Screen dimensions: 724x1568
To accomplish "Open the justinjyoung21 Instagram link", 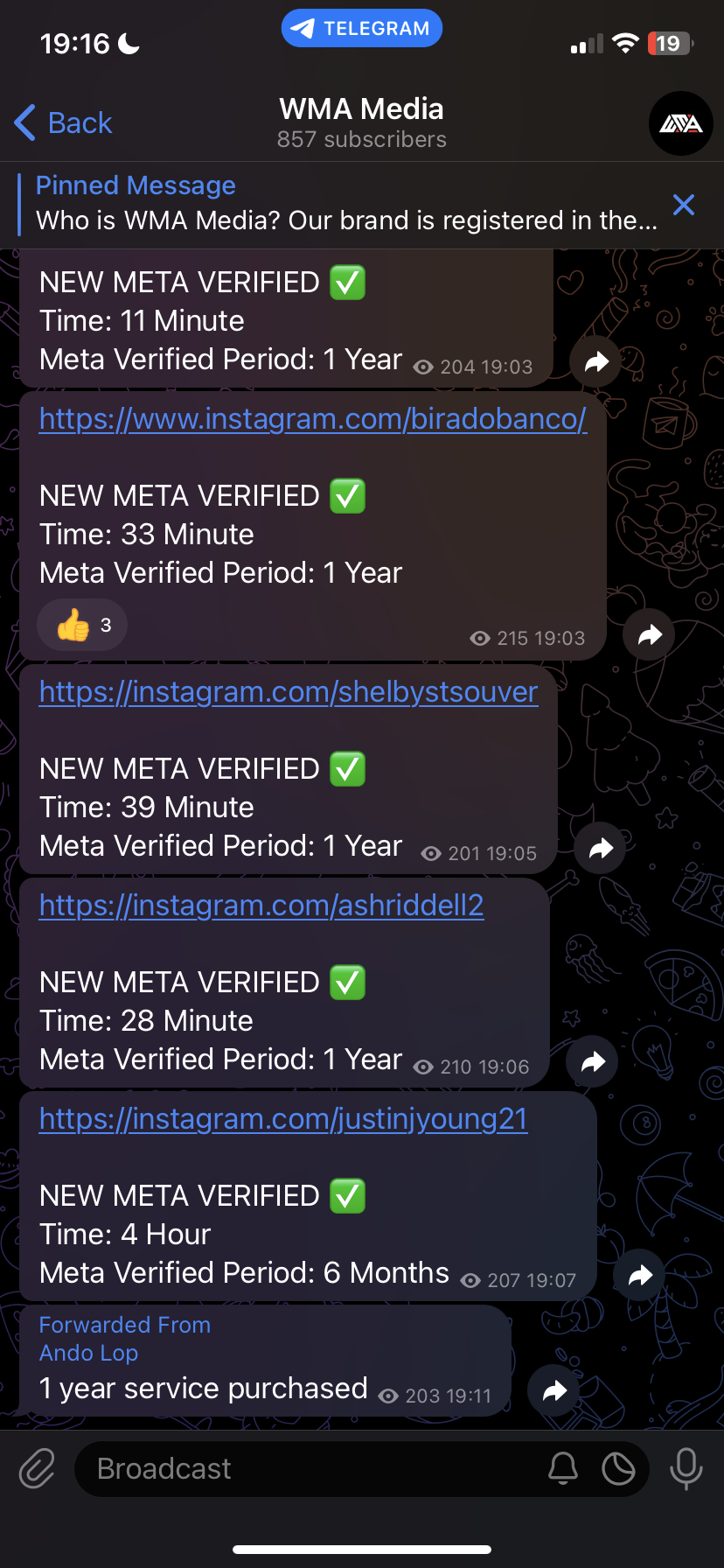I will (x=283, y=1119).
